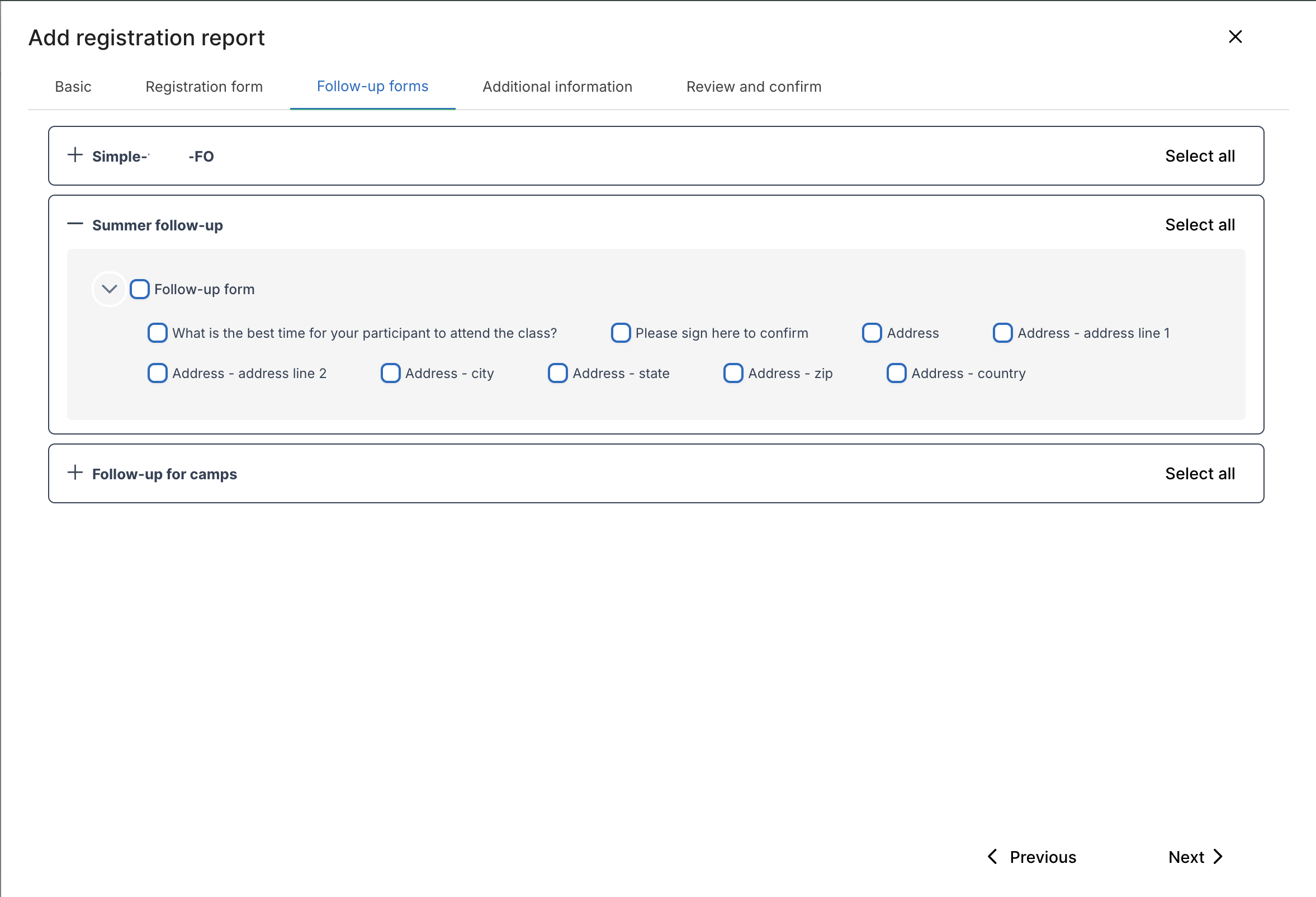Click the right arrow next to Next
The width and height of the screenshot is (1316, 897).
(x=1219, y=857)
